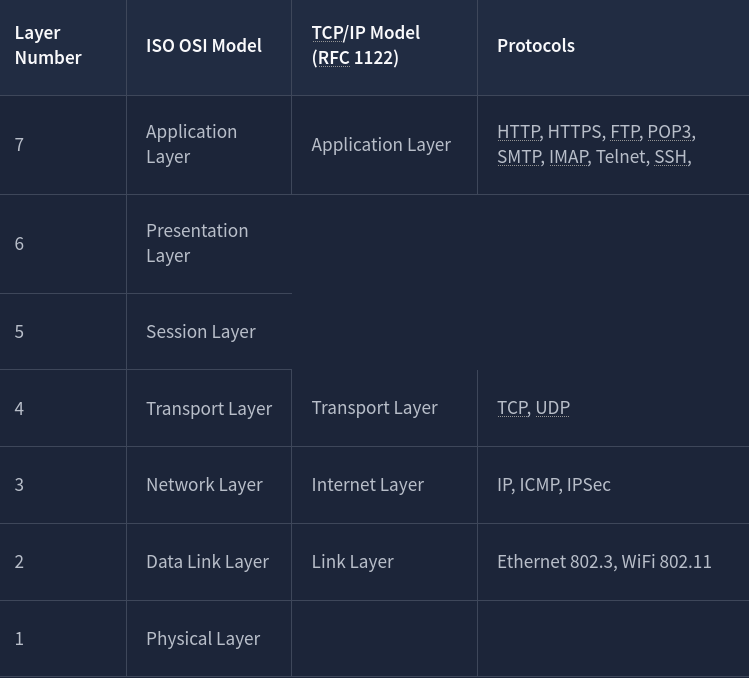
Task: Click the UDP abbreviation
Action: [552, 408]
